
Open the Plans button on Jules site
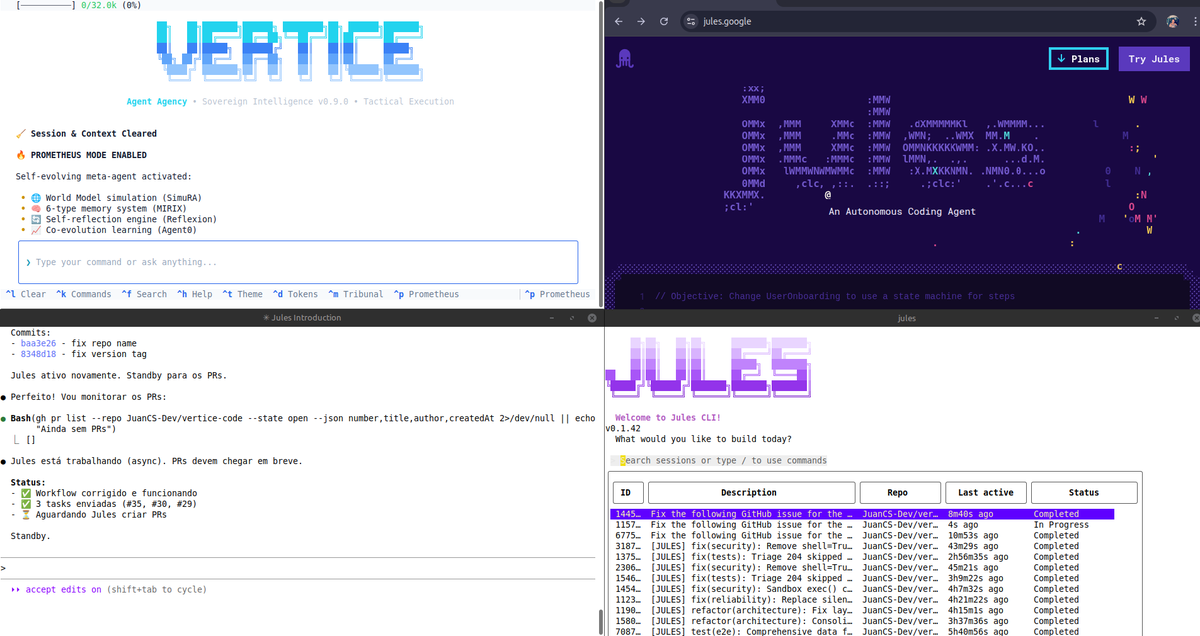pyautogui.click(x=1078, y=59)
